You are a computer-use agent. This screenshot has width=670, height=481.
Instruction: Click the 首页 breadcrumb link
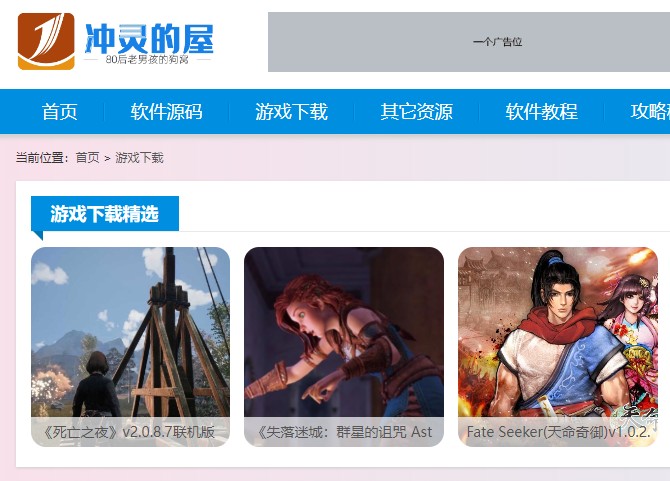[x=87, y=158]
